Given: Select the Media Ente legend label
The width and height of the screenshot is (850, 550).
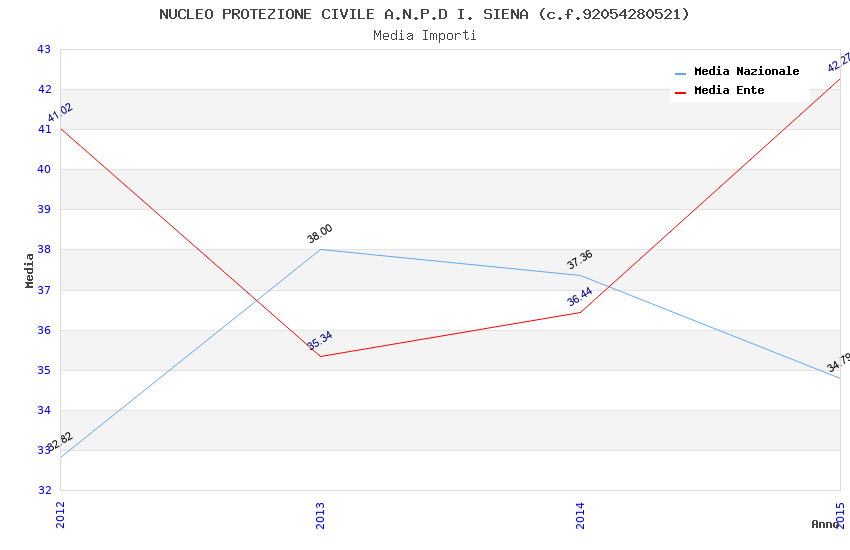Looking at the screenshot, I should point(729,90).
